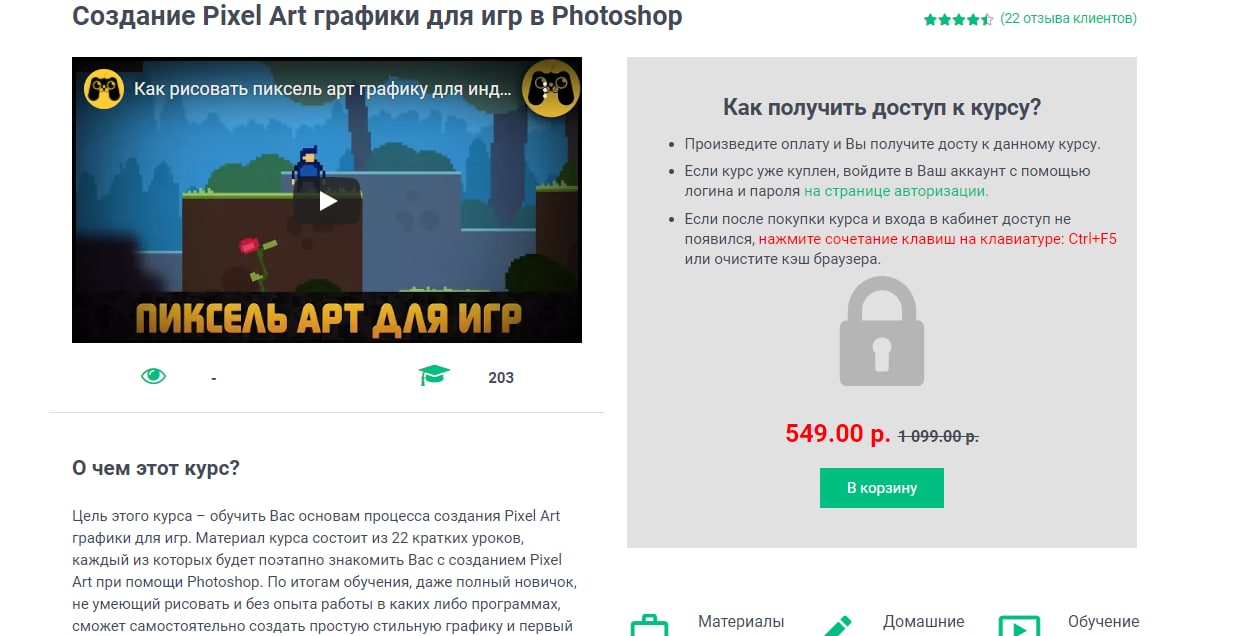Click the gamepad logo at video top-right
This screenshot has width=1253, height=636.
pos(551,89)
